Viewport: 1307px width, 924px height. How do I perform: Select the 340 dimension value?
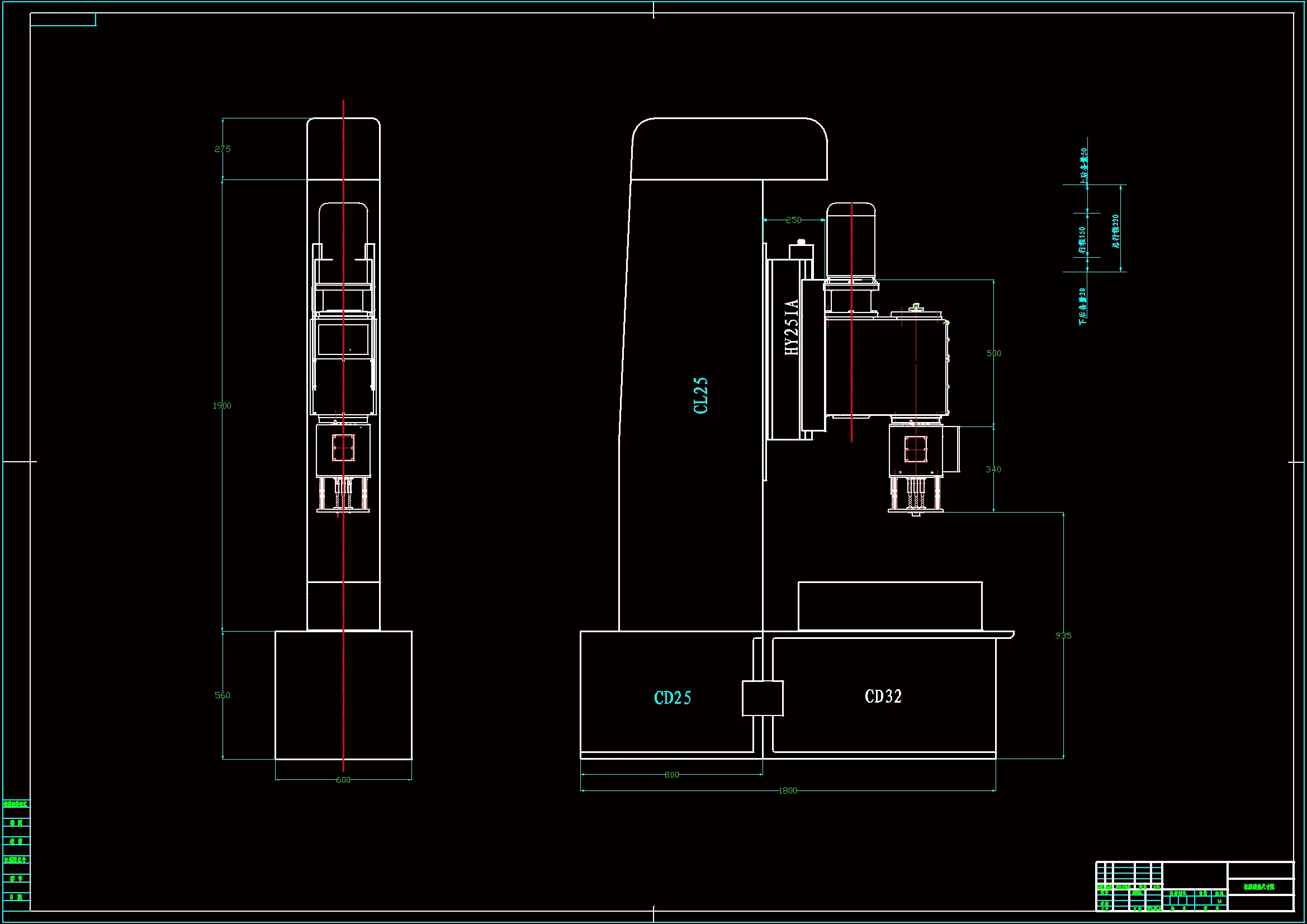(x=993, y=470)
